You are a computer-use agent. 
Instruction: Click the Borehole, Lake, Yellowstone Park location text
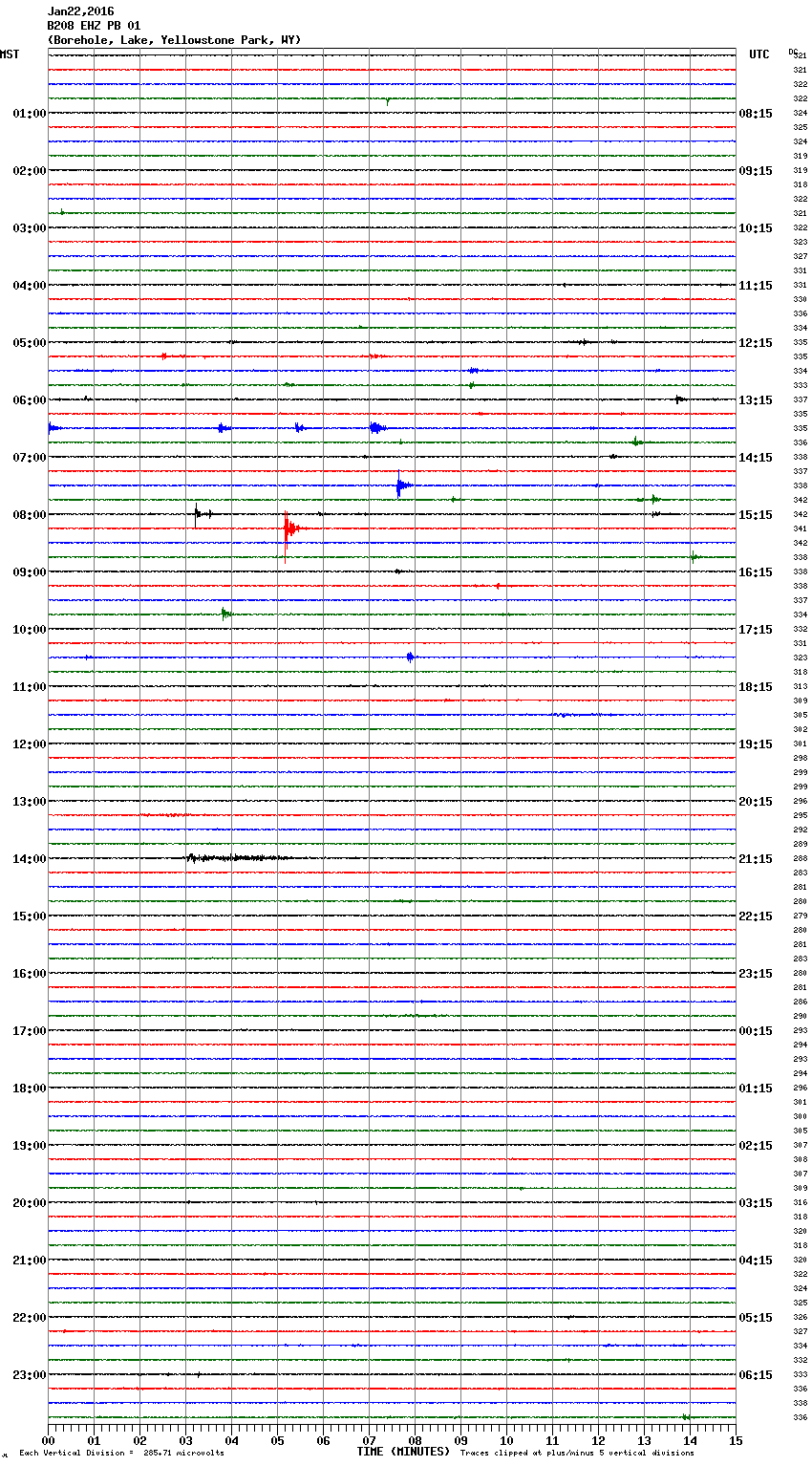(174, 40)
